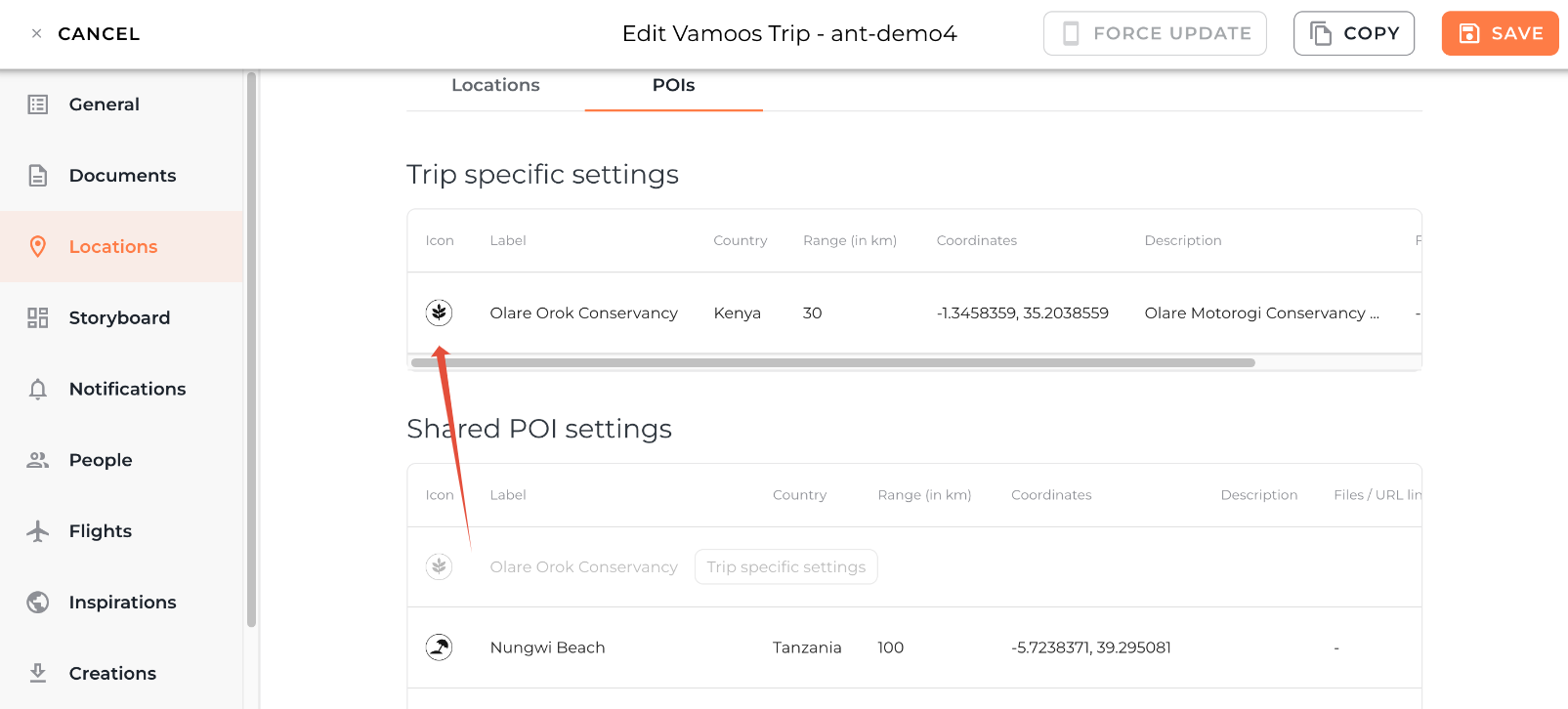The height and width of the screenshot is (709, 1568).
Task: Click the Inspirations globe icon
Action: [x=38, y=603]
